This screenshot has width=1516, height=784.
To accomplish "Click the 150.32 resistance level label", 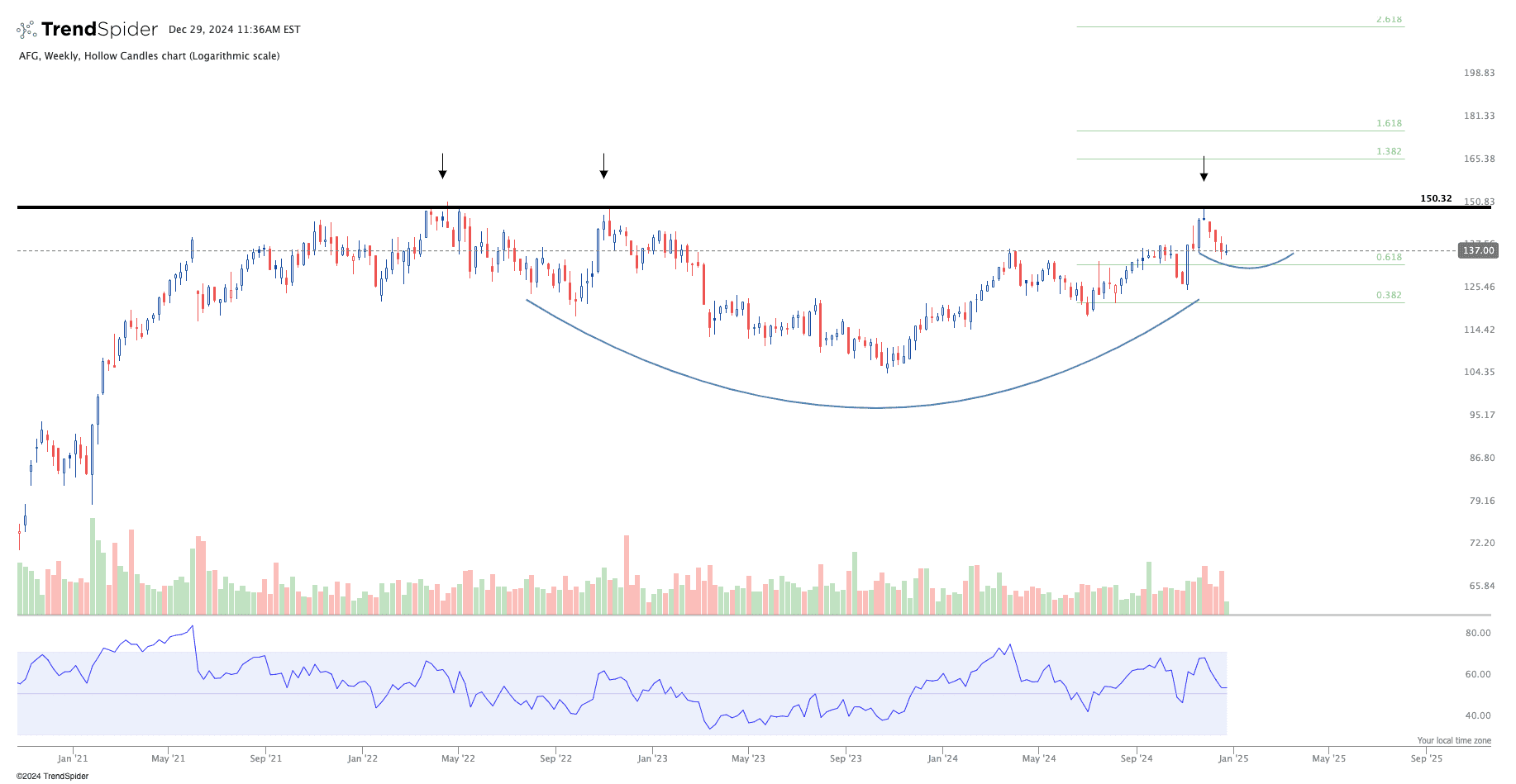I will tap(1436, 198).
